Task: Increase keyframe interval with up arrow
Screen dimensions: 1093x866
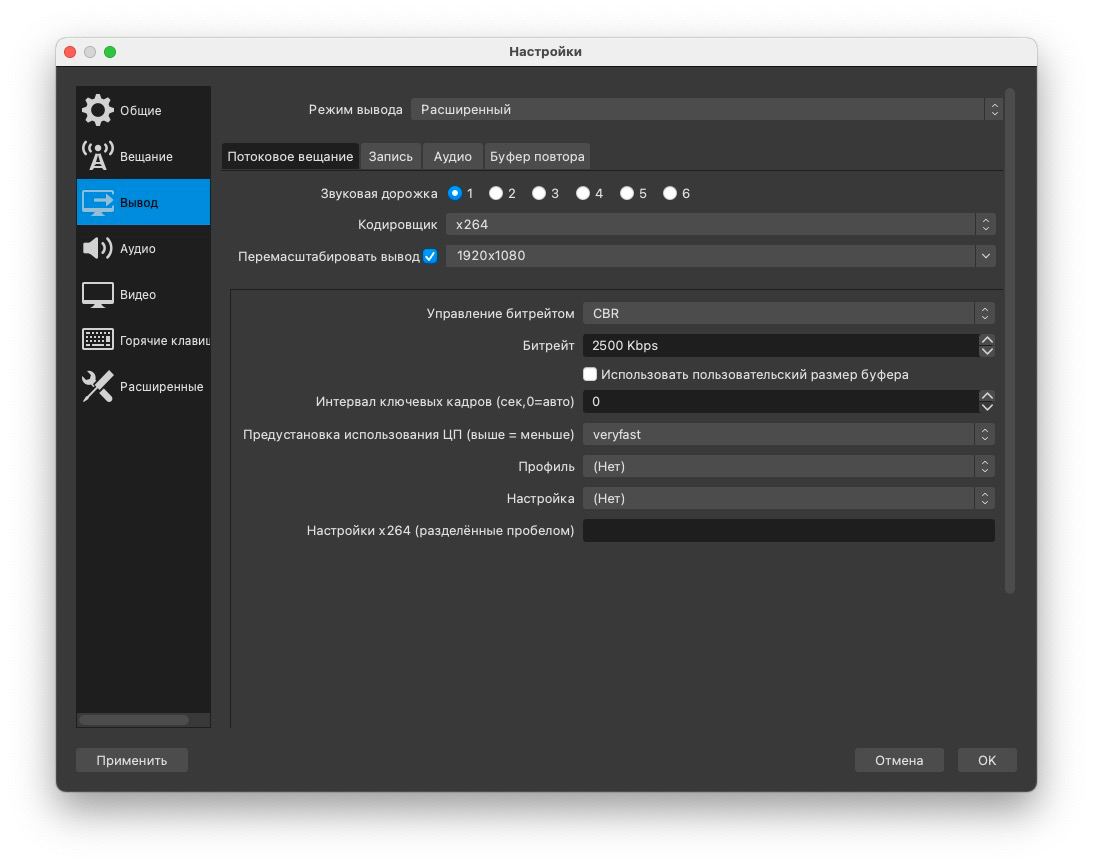Action: pyautogui.click(x=987, y=395)
